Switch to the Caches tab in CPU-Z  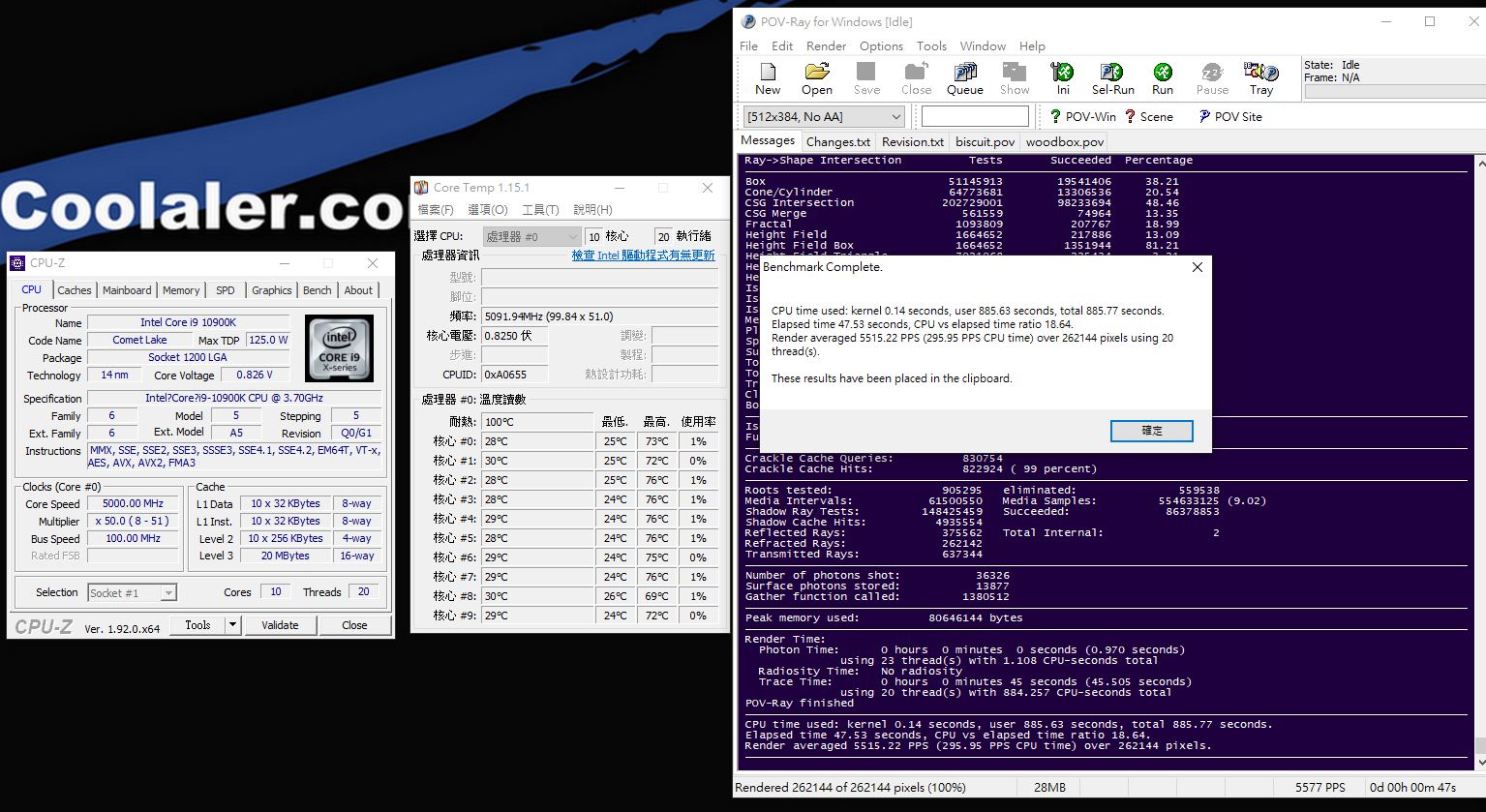pyautogui.click(x=75, y=290)
